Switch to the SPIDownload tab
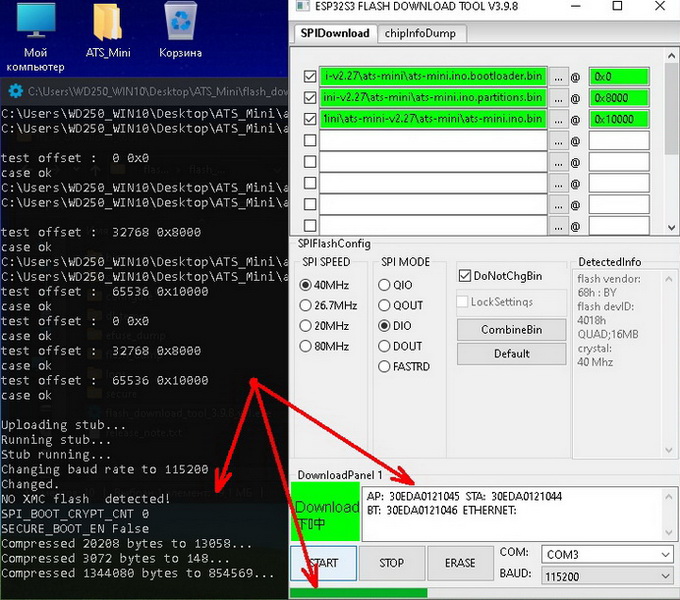 tap(335, 33)
